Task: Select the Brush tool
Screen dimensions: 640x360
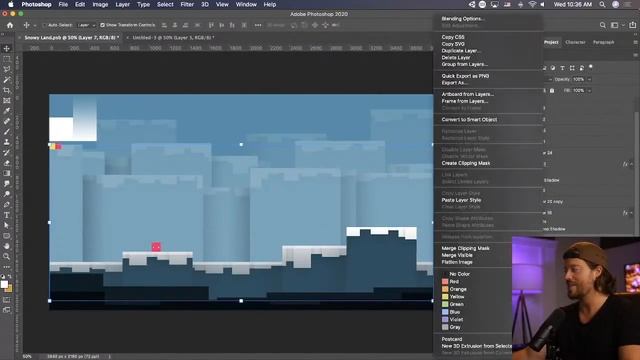Action: 7,132
